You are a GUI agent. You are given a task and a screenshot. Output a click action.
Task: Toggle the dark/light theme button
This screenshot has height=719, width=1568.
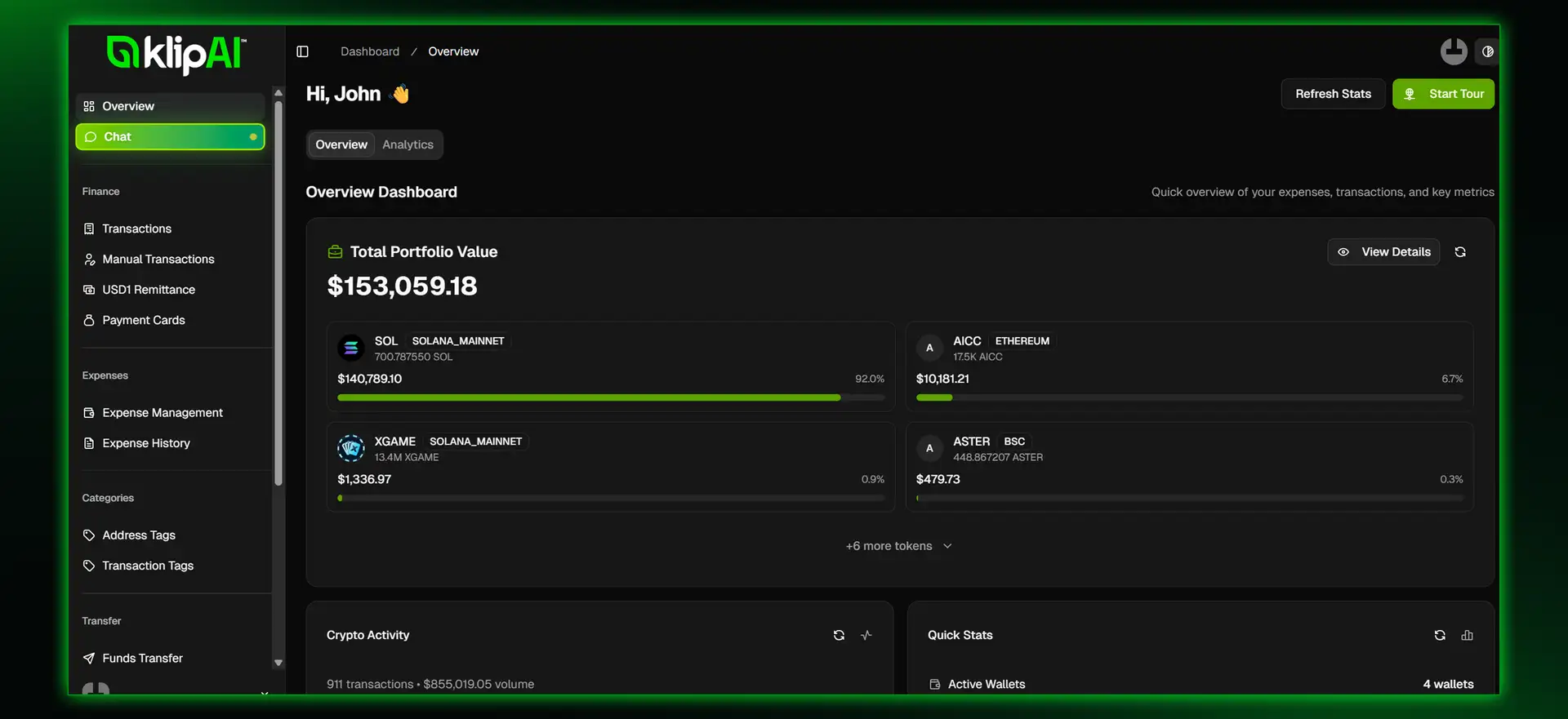(x=1488, y=51)
